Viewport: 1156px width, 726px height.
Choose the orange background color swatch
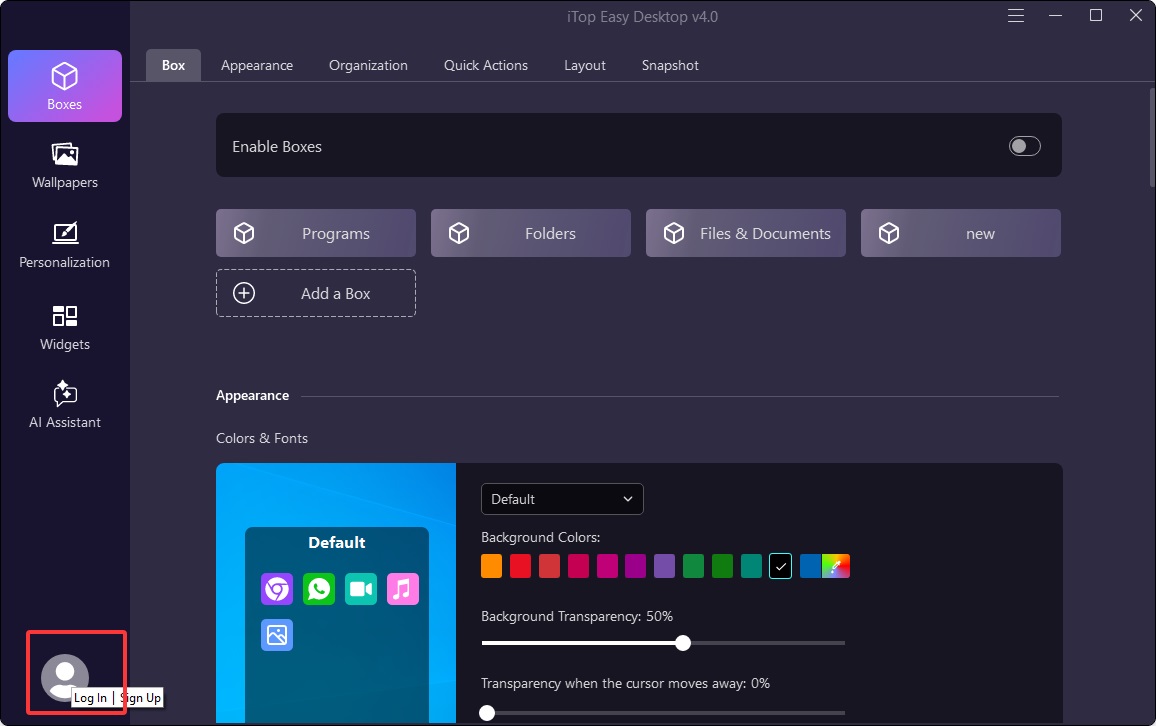pyautogui.click(x=491, y=567)
